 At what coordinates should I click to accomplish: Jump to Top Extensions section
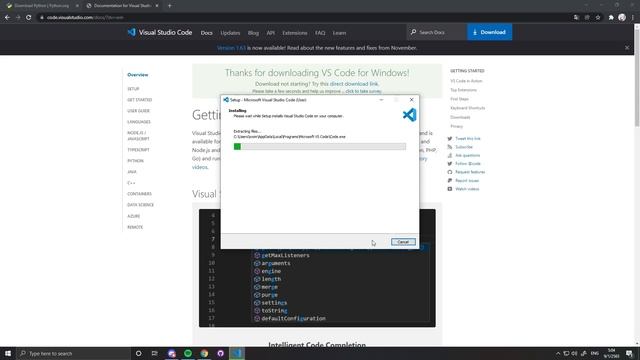point(463,90)
